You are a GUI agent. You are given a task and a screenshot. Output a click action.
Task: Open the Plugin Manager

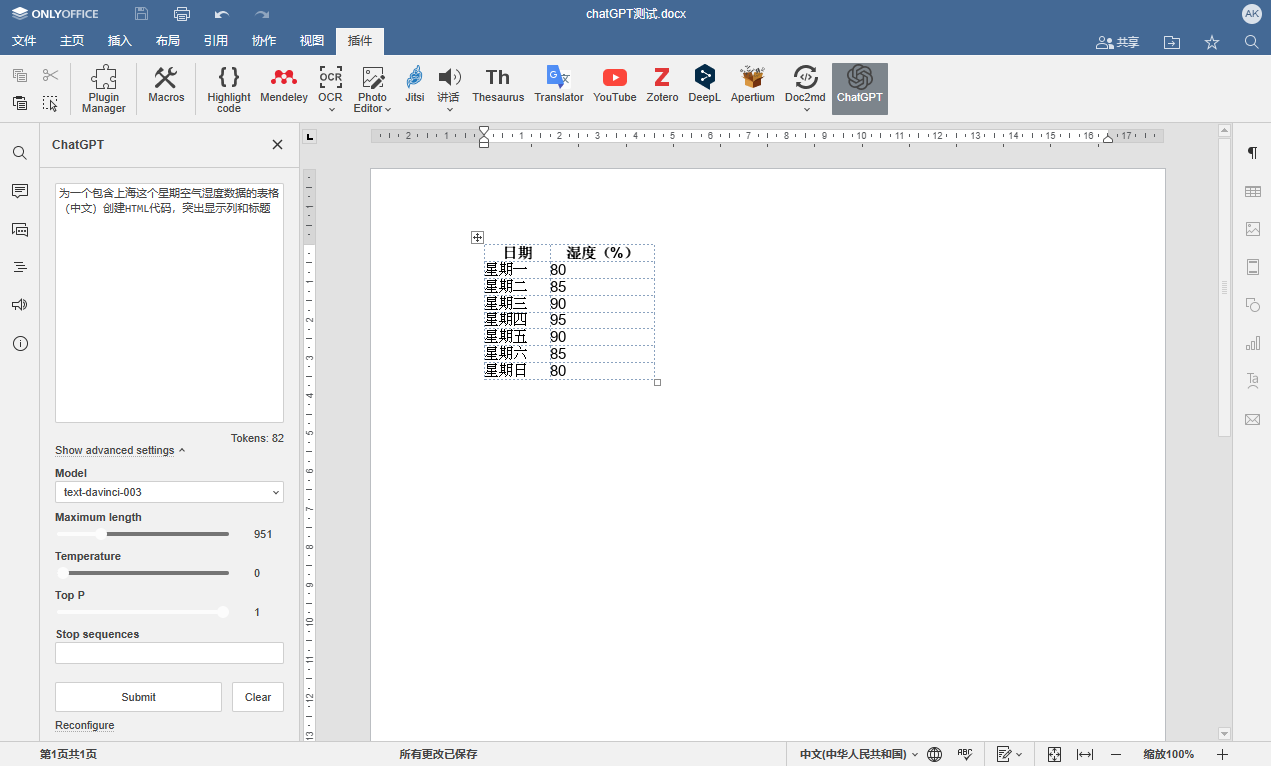click(x=104, y=89)
